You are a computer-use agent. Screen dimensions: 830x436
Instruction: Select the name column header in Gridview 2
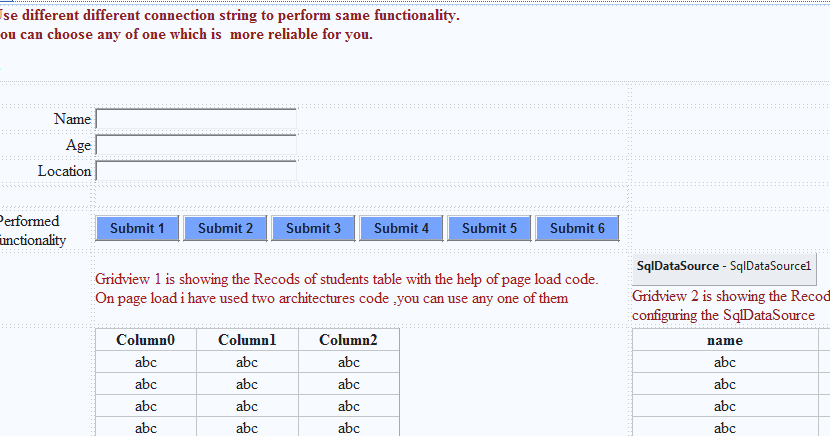pos(725,340)
